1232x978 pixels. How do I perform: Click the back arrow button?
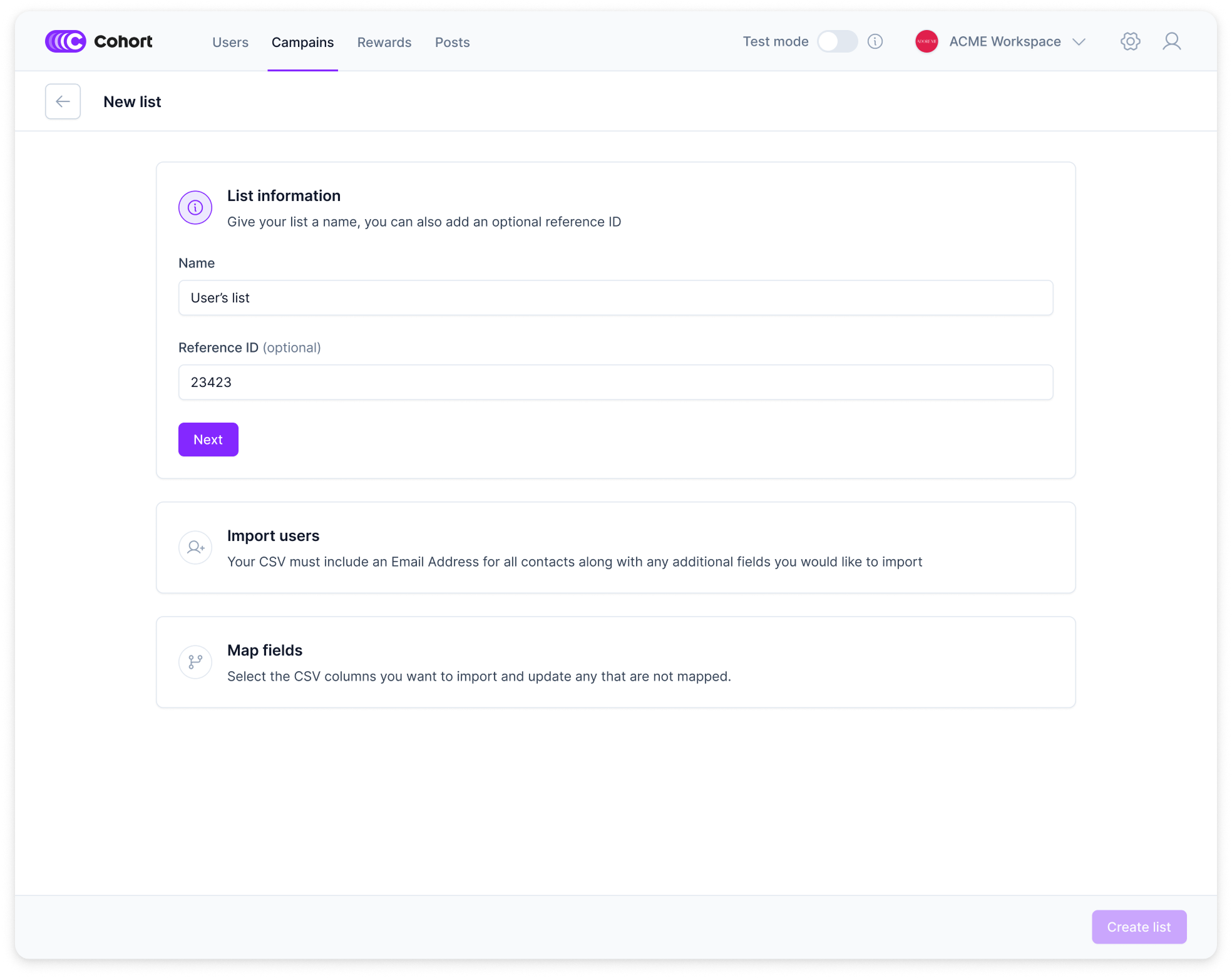[x=63, y=101]
